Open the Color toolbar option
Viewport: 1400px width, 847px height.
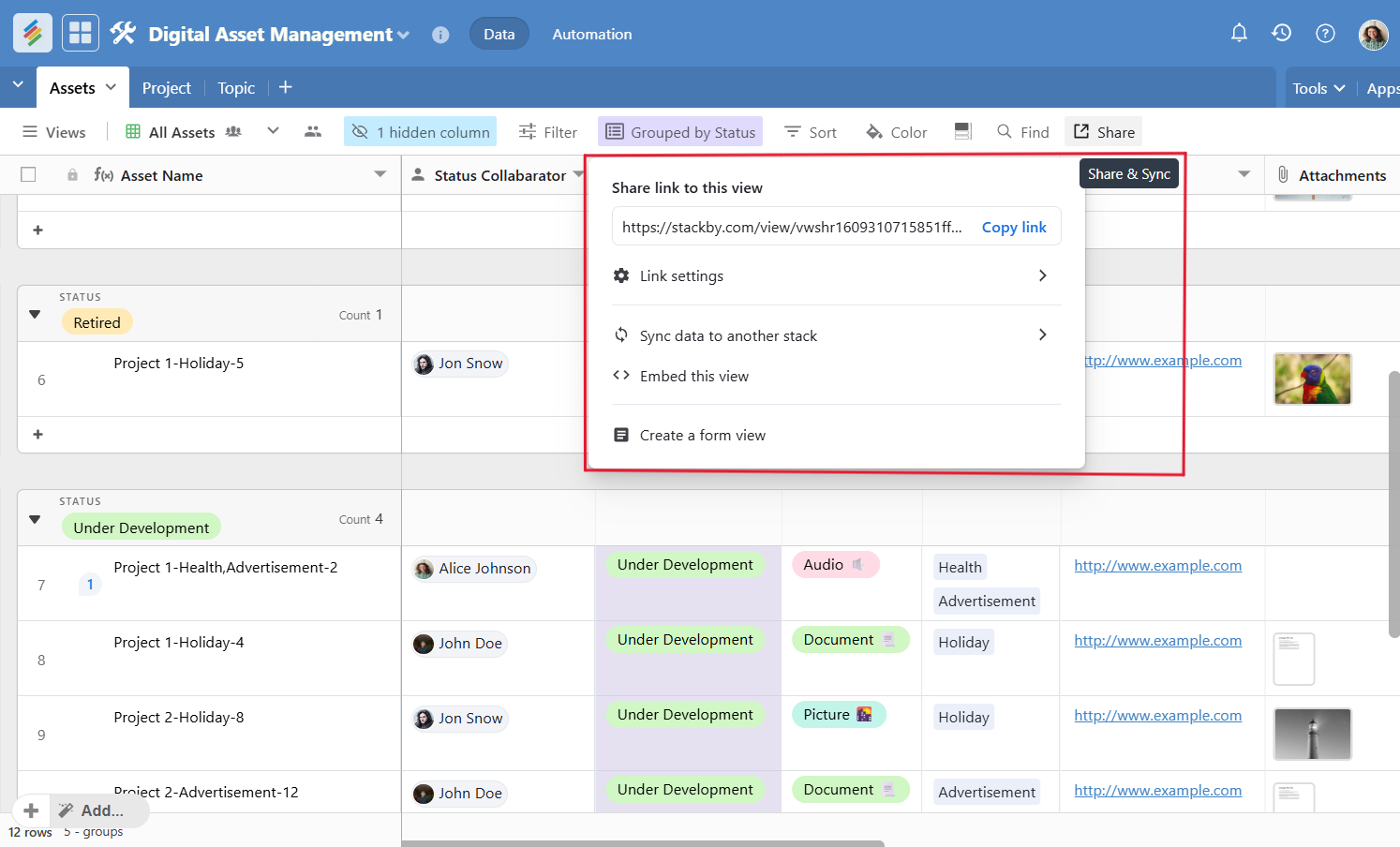click(897, 132)
